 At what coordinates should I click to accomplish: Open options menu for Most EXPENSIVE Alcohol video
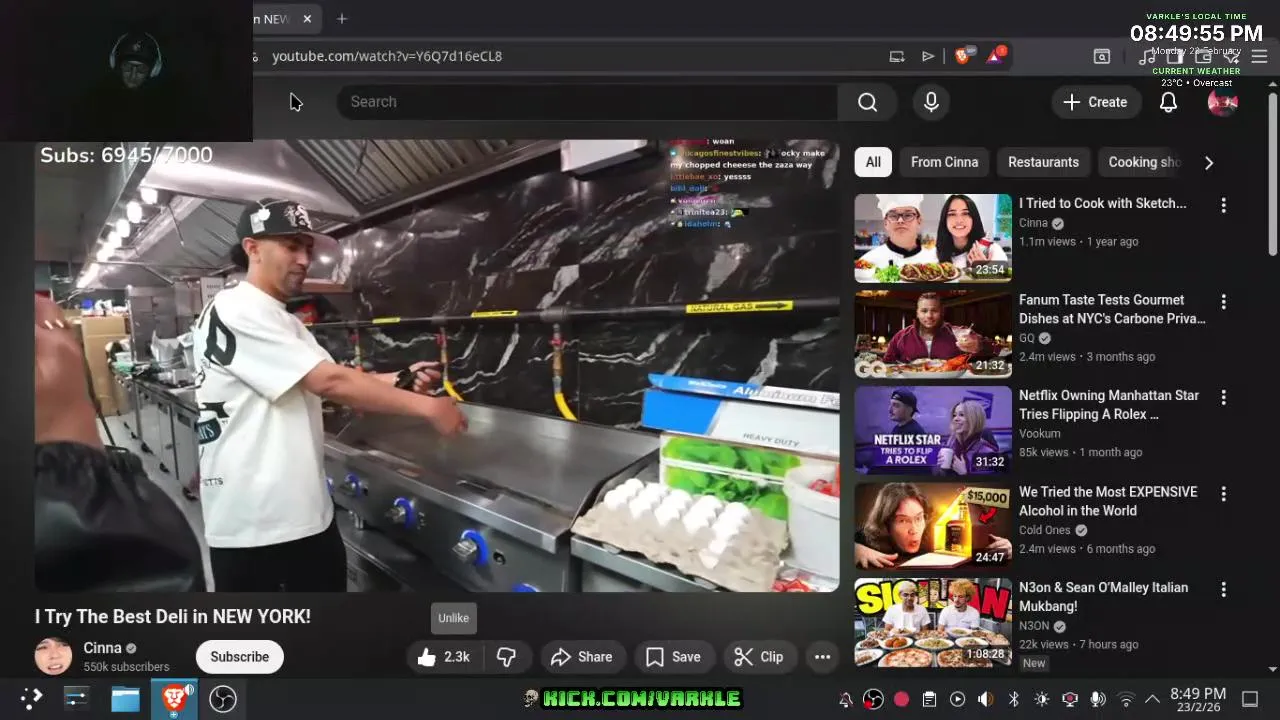click(x=1223, y=494)
